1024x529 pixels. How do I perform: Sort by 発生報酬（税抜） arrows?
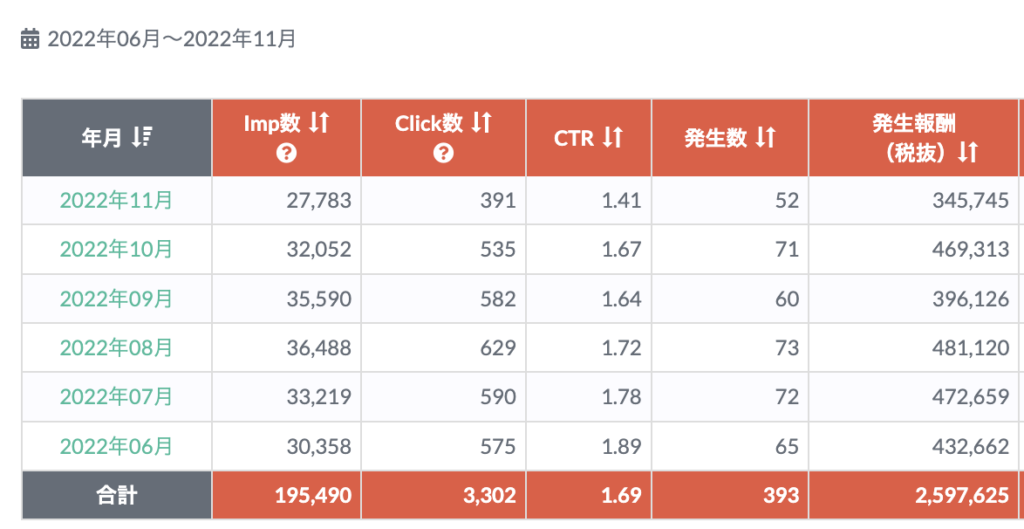[x=967, y=153]
